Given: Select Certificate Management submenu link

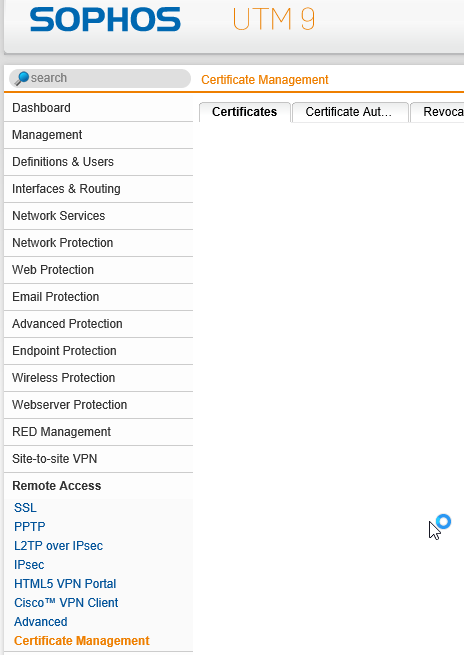Looking at the screenshot, I should point(82,641).
